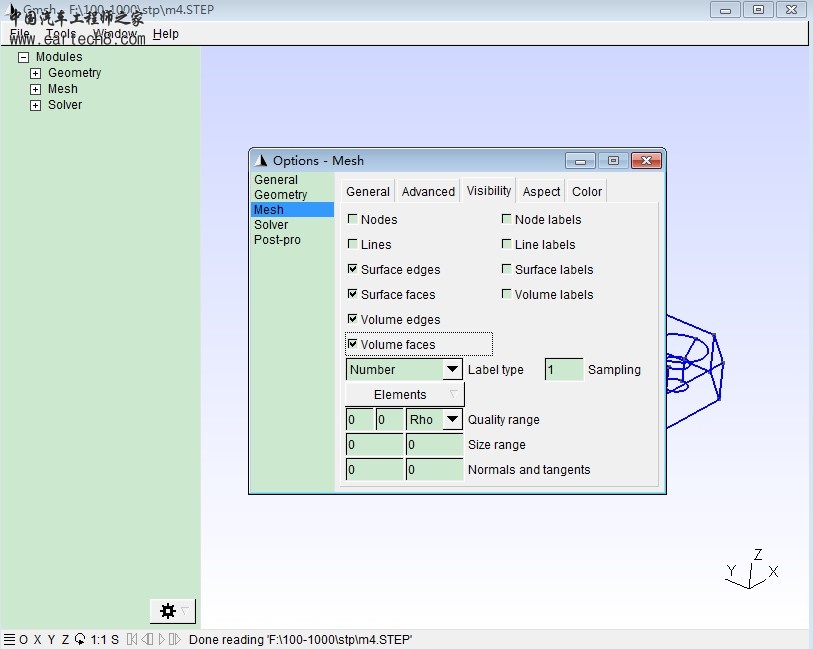Expand the Geometry module tree node

coord(36,73)
